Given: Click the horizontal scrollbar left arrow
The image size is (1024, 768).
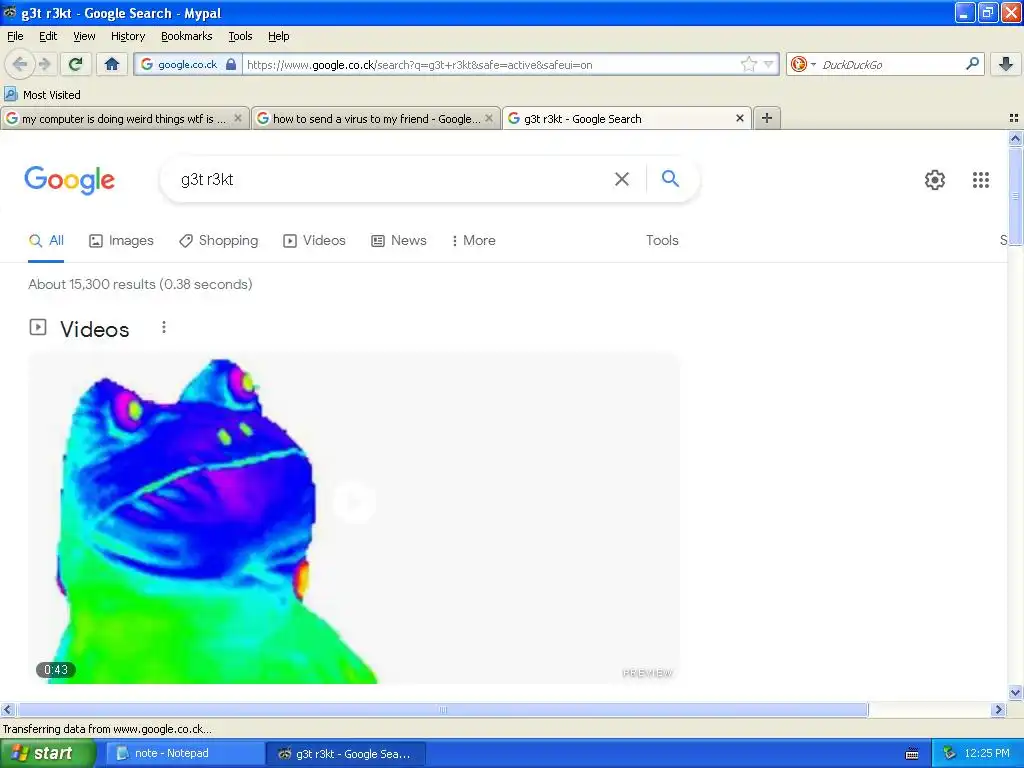Looking at the screenshot, I should pyautogui.click(x=8, y=709).
